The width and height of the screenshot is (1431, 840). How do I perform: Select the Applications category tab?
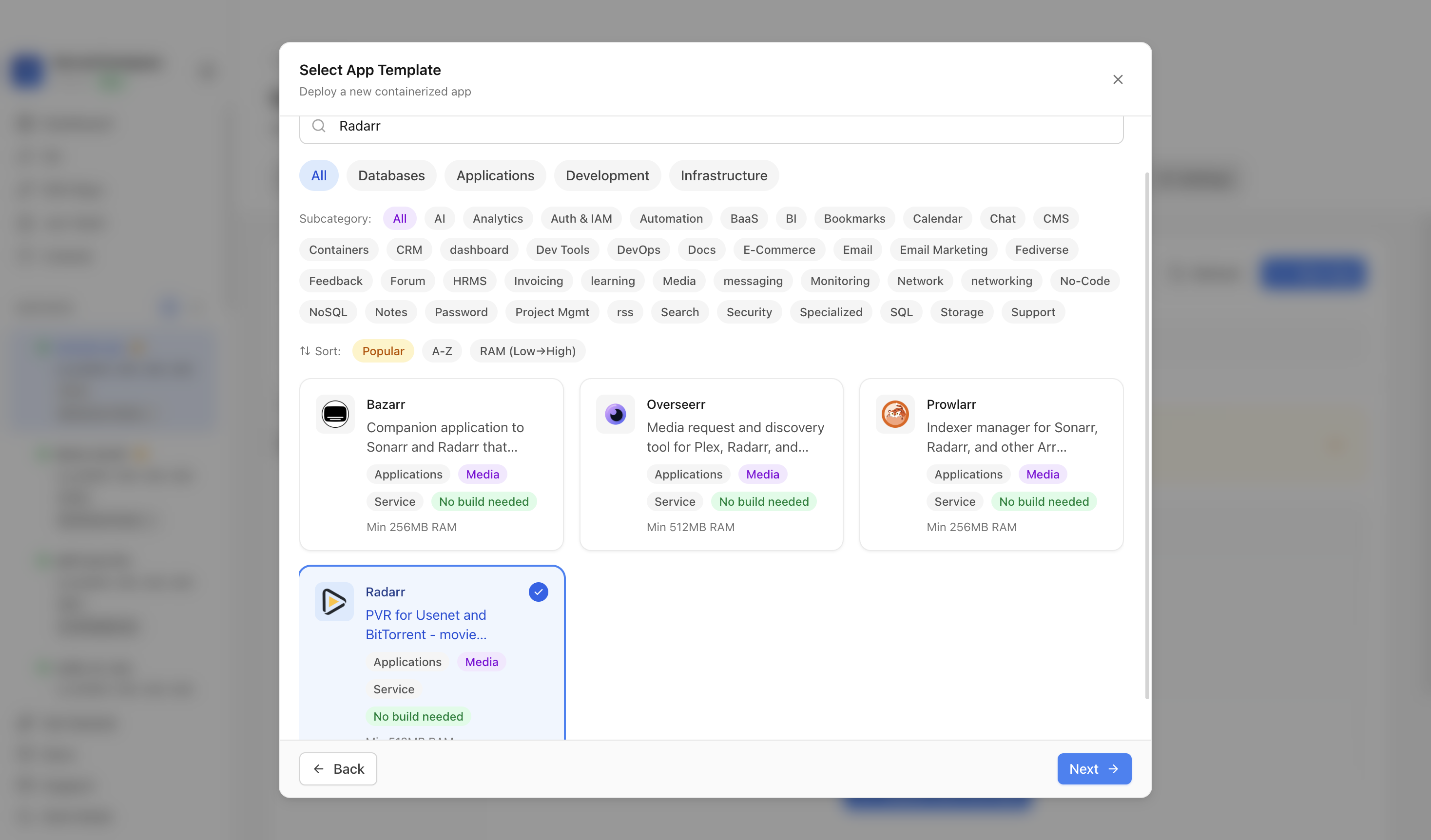[x=495, y=175]
